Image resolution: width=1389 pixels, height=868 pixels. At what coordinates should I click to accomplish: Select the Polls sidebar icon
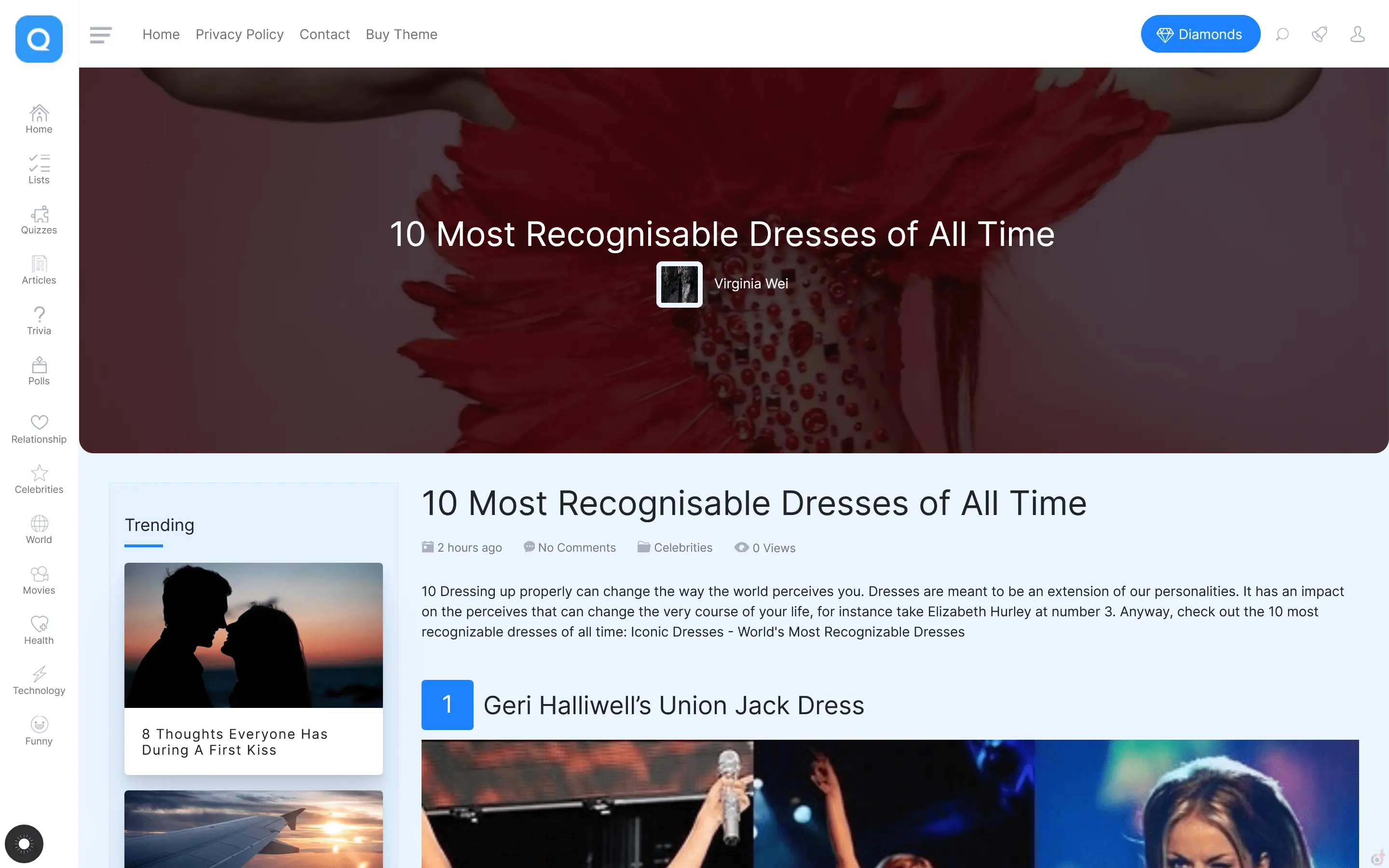point(39,365)
